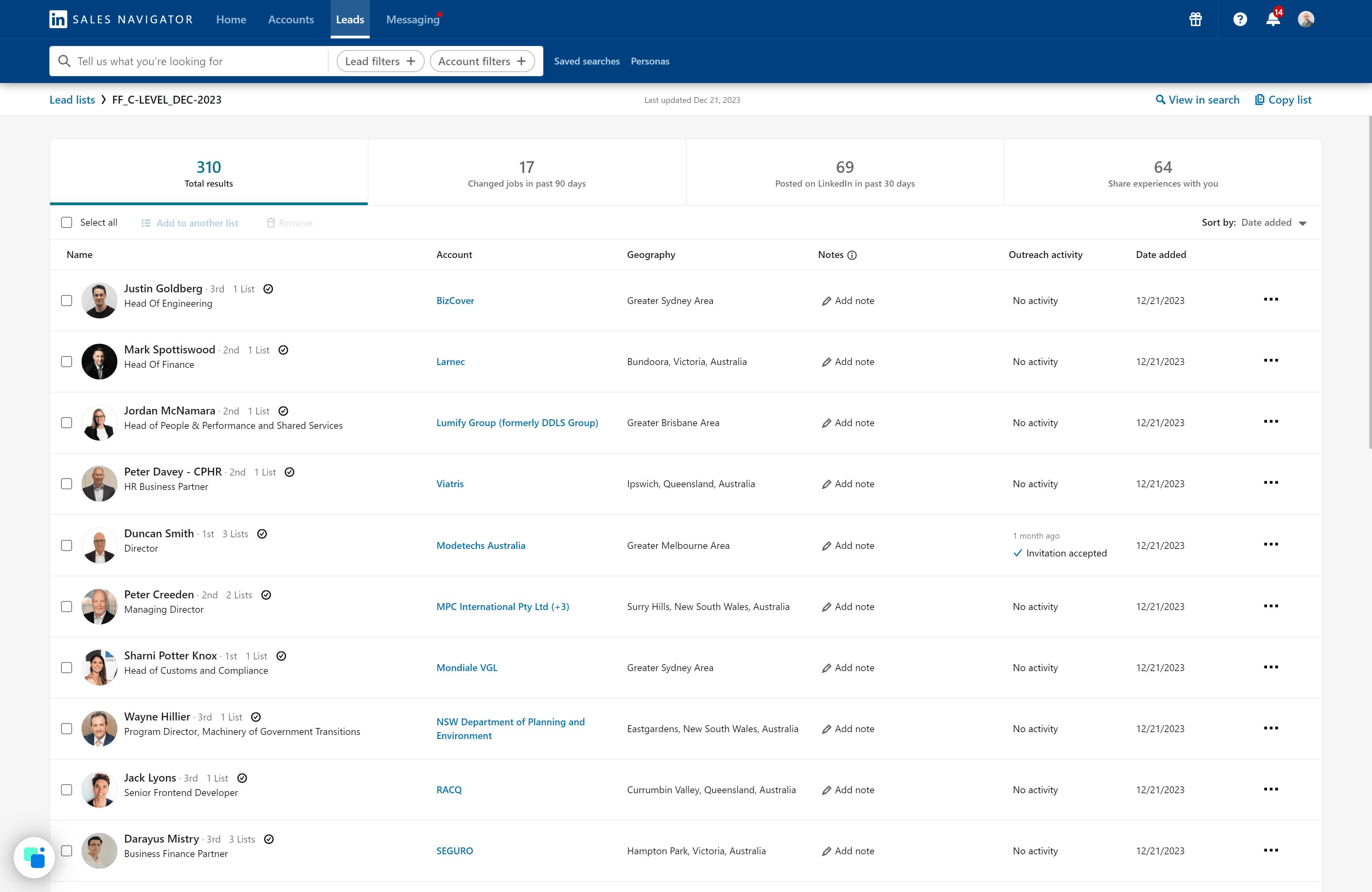Click saved-lead check icon beside Jack Lyons

tap(242, 778)
